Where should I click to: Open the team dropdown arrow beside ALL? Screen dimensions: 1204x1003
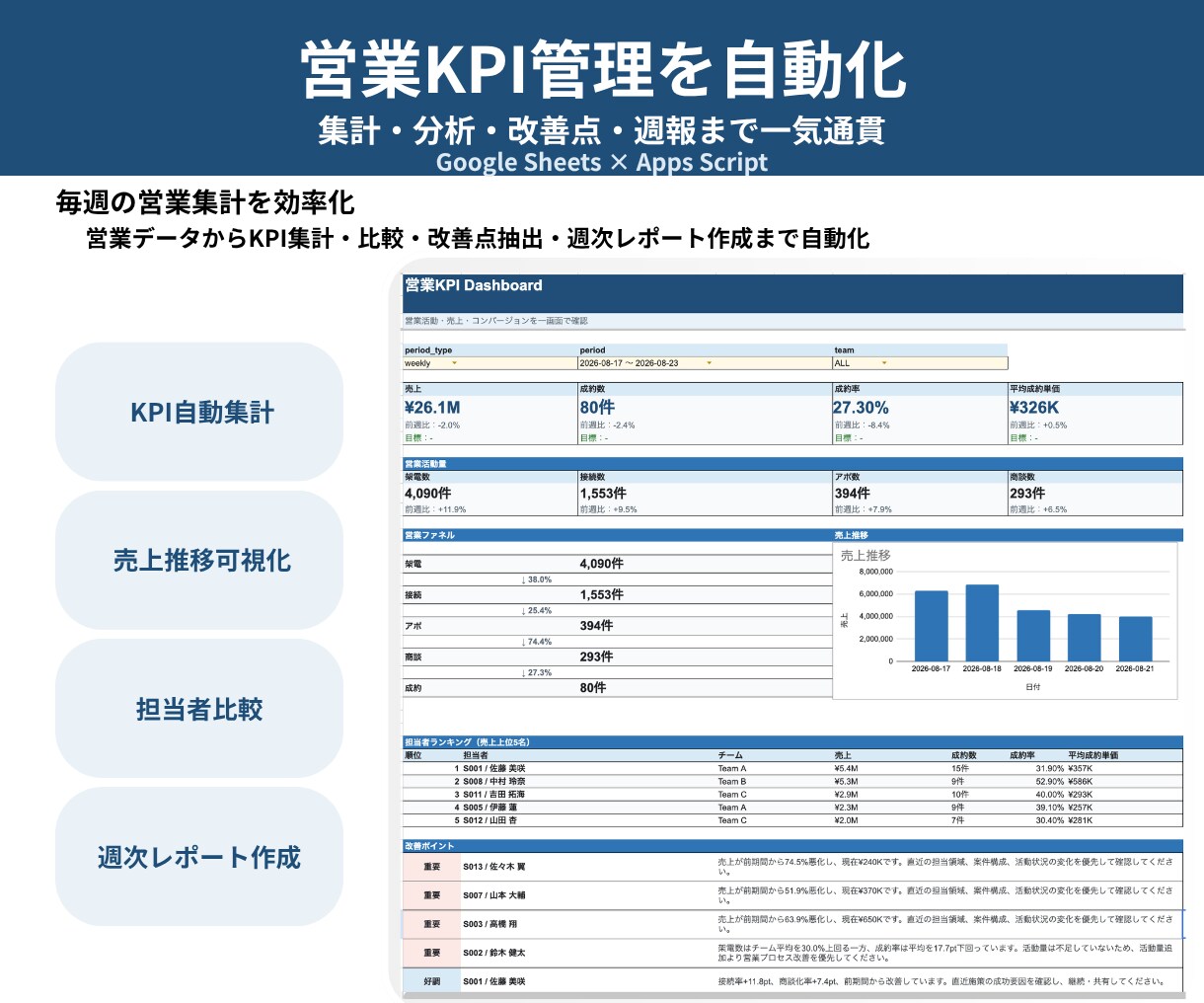(883, 363)
